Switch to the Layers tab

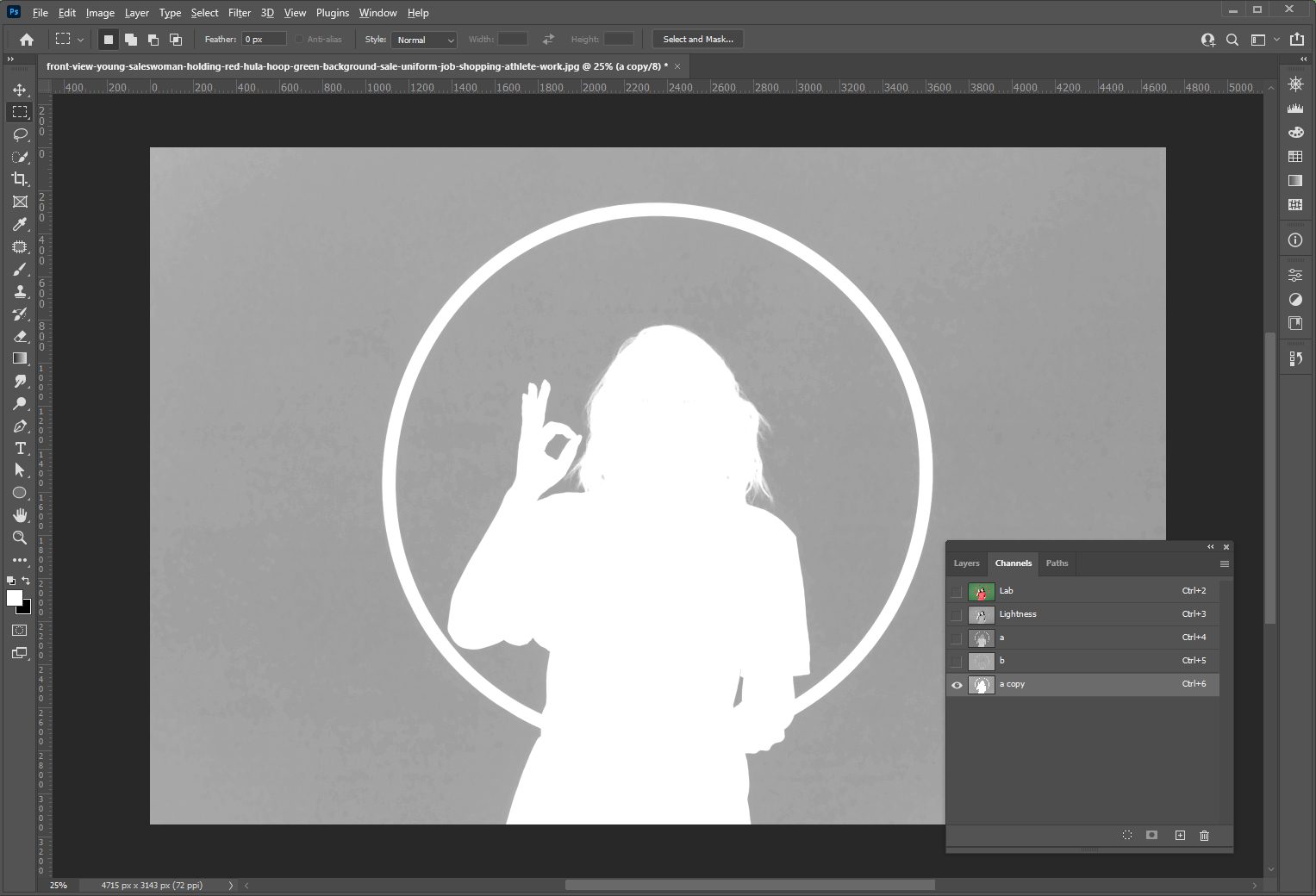[x=966, y=563]
